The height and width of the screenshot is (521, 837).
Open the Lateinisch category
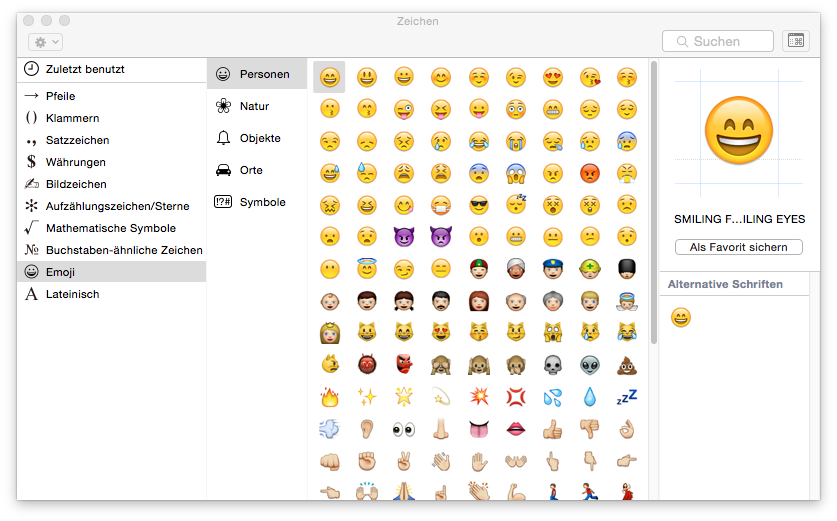coord(112,294)
